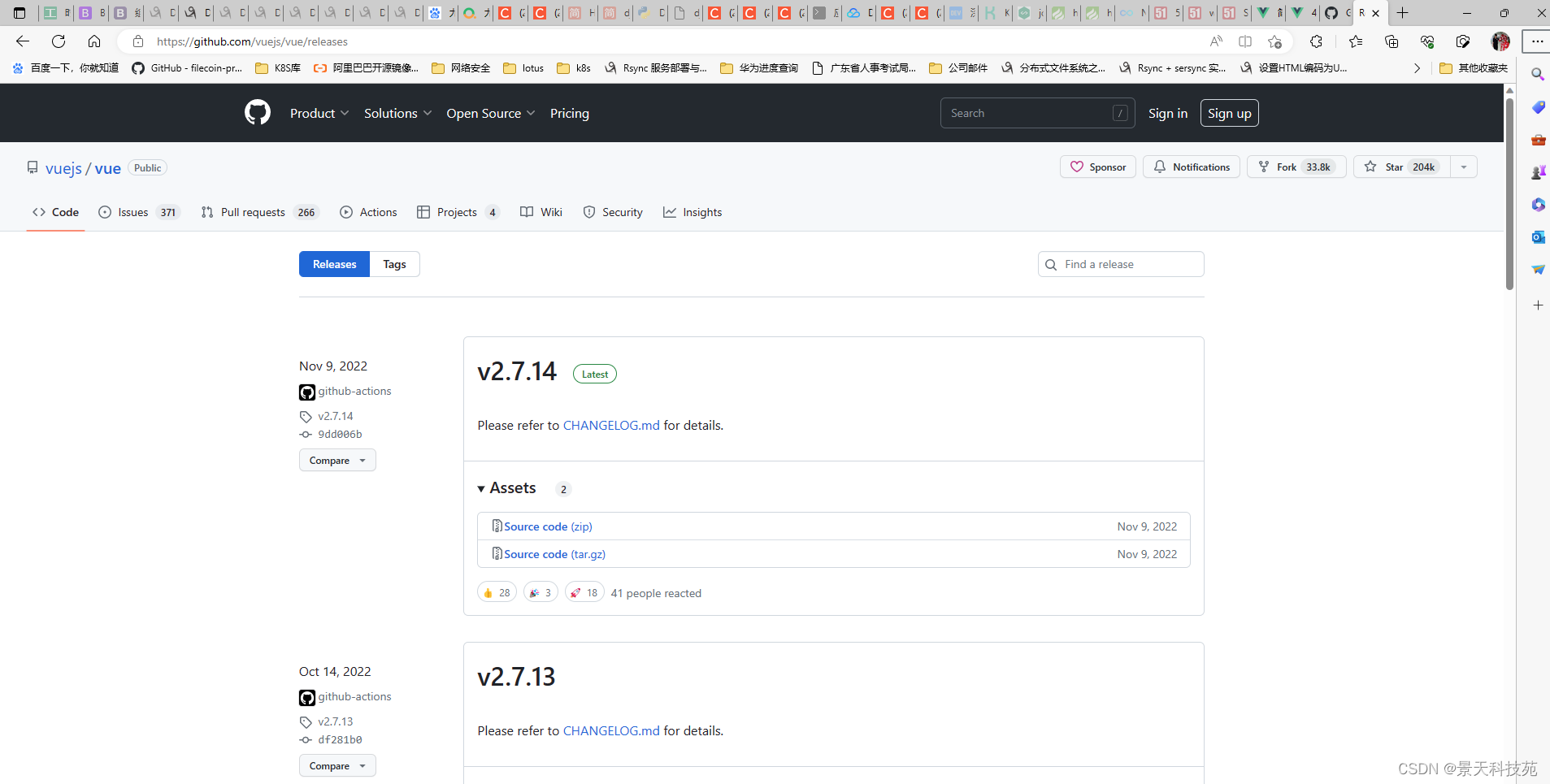The width and height of the screenshot is (1550, 784).
Task: Open the shopping tag icon in Edge sidebar
Action: point(1538,107)
